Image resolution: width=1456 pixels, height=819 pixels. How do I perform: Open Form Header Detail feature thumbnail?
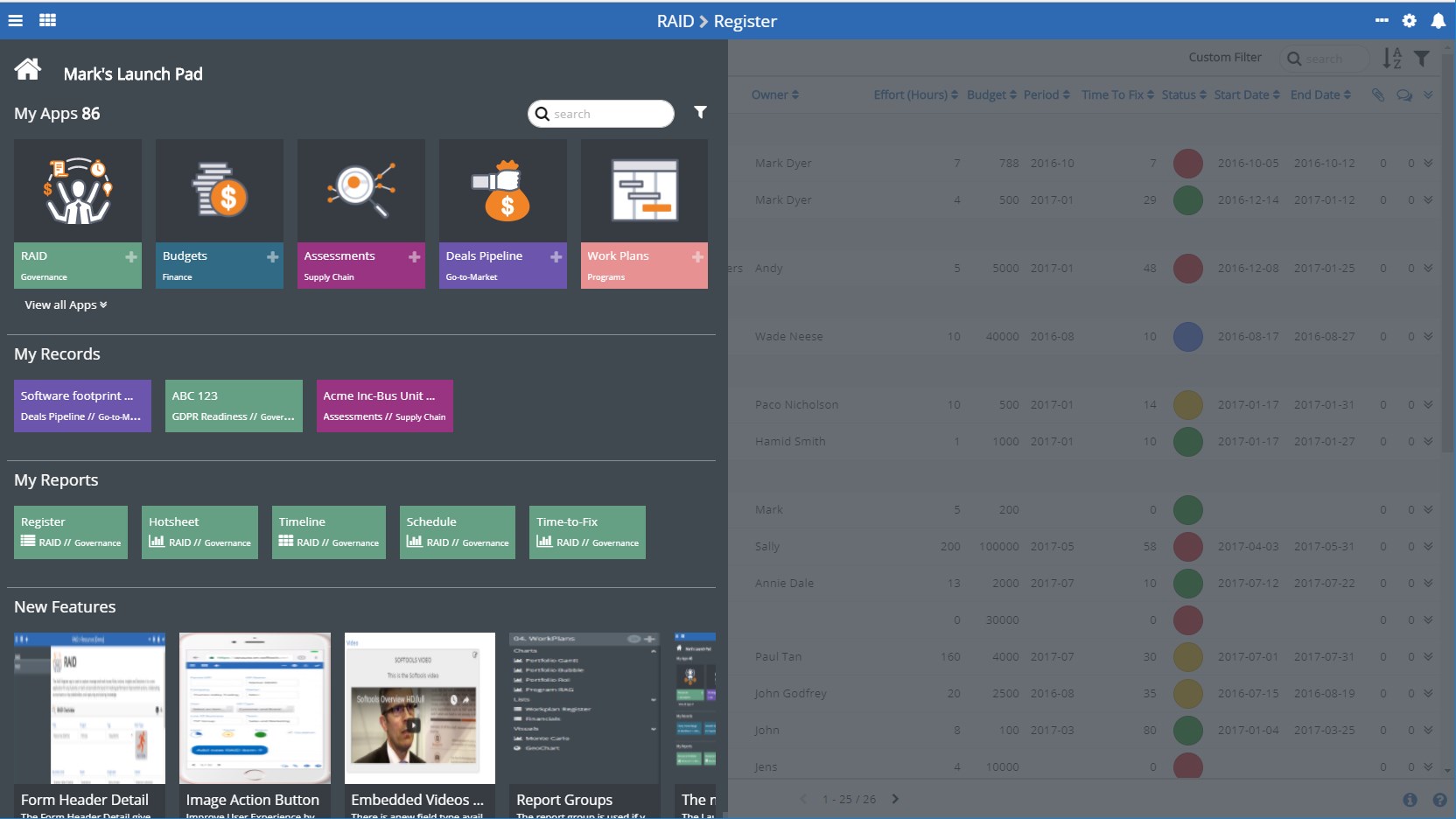[x=89, y=708]
